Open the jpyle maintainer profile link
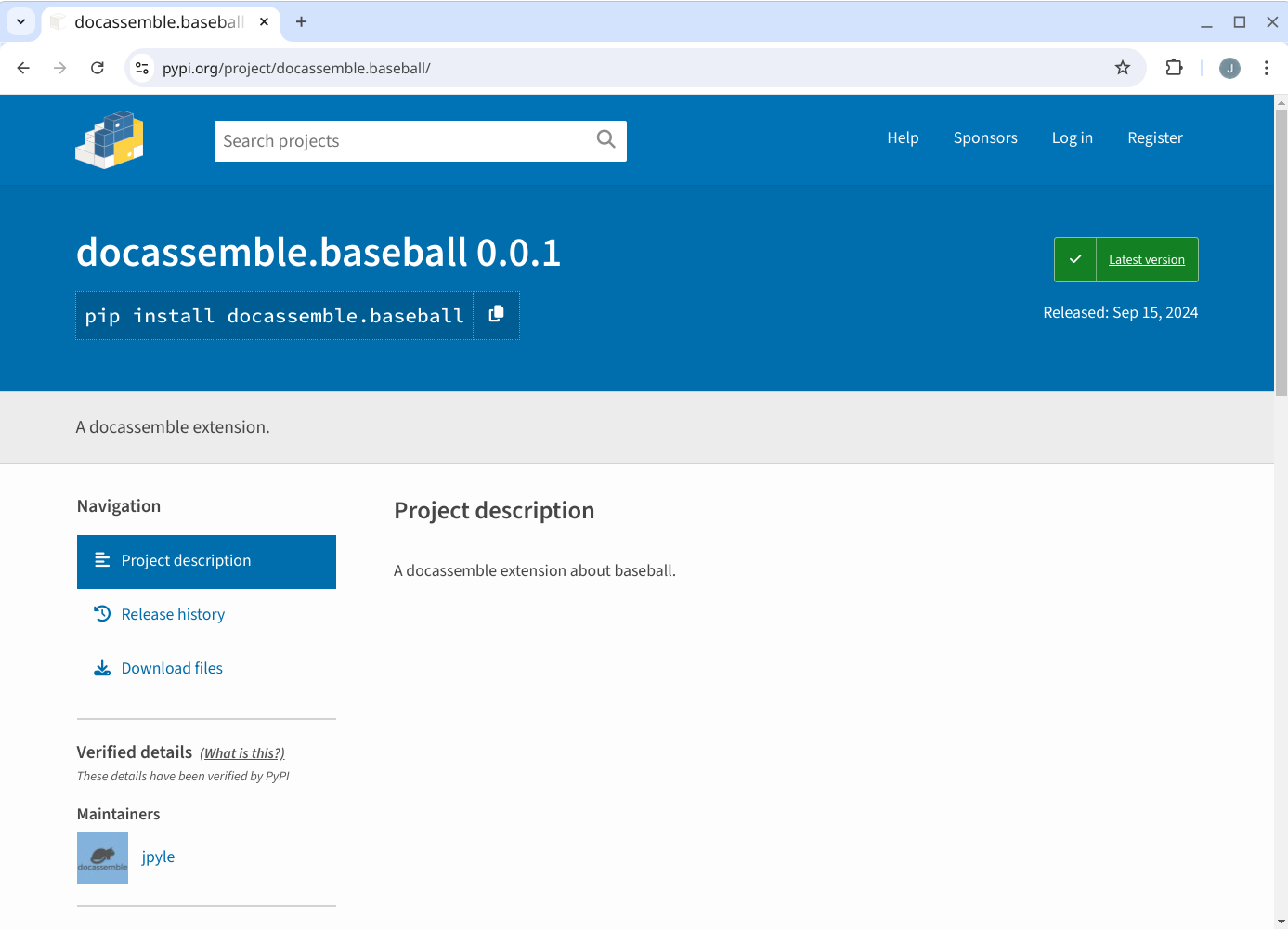The width and height of the screenshot is (1288, 929). pyautogui.click(x=158, y=857)
